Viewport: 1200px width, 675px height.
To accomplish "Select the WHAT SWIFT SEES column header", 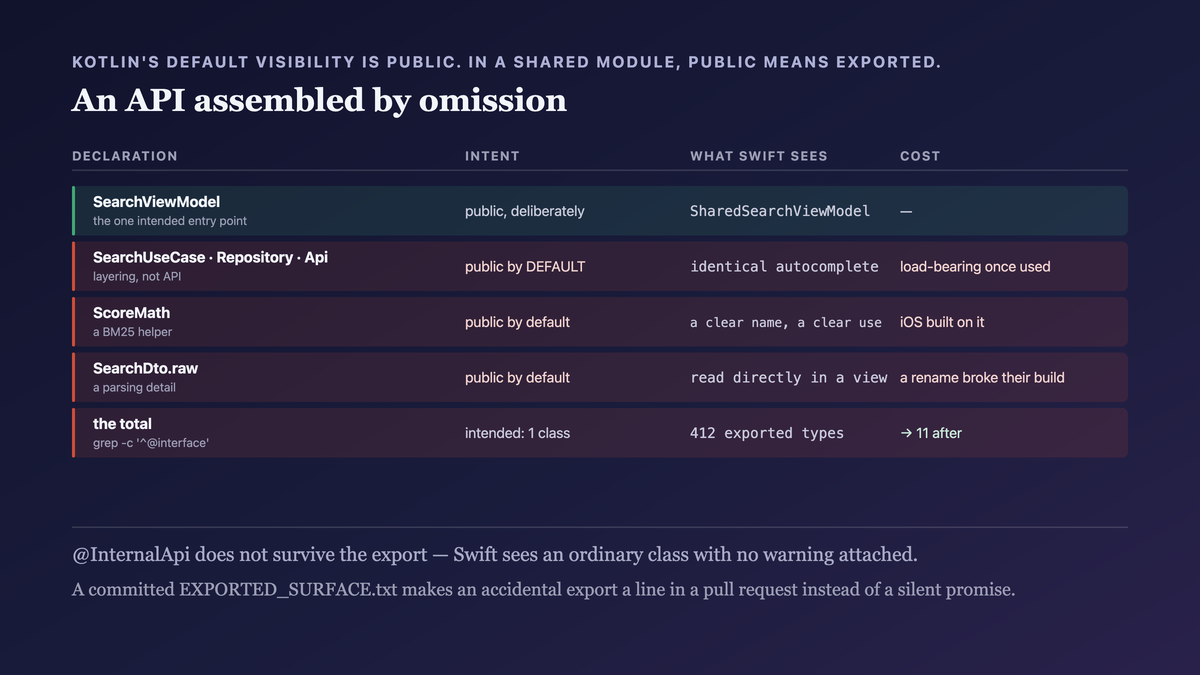I will (759, 156).
